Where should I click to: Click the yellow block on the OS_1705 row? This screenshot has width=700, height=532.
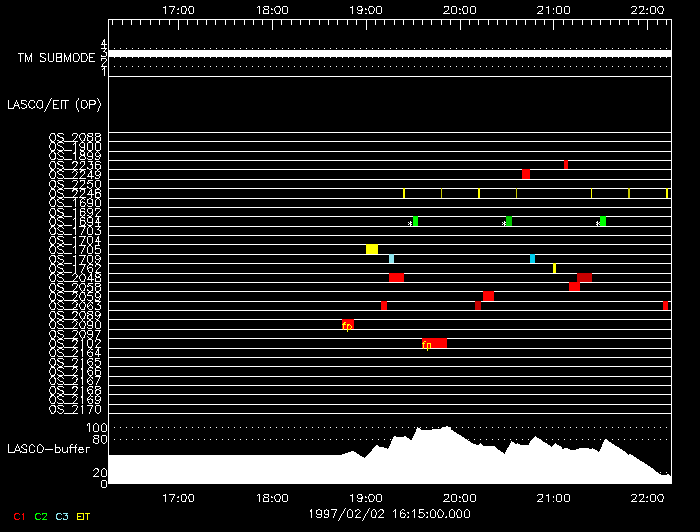pyautogui.click(x=372, y=249)
